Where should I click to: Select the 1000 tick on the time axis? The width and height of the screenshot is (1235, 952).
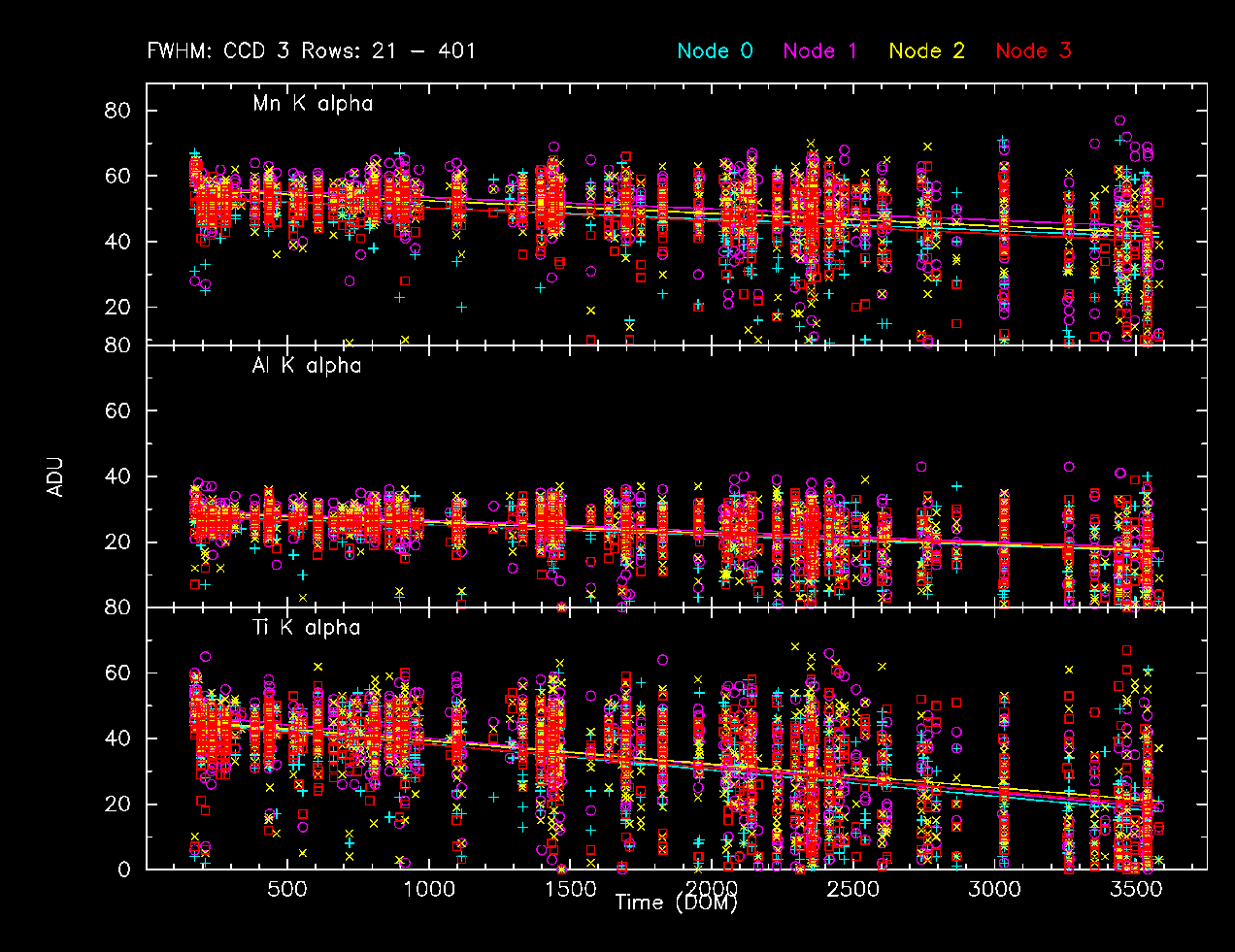pyautogui.click(x=428, y=889)
